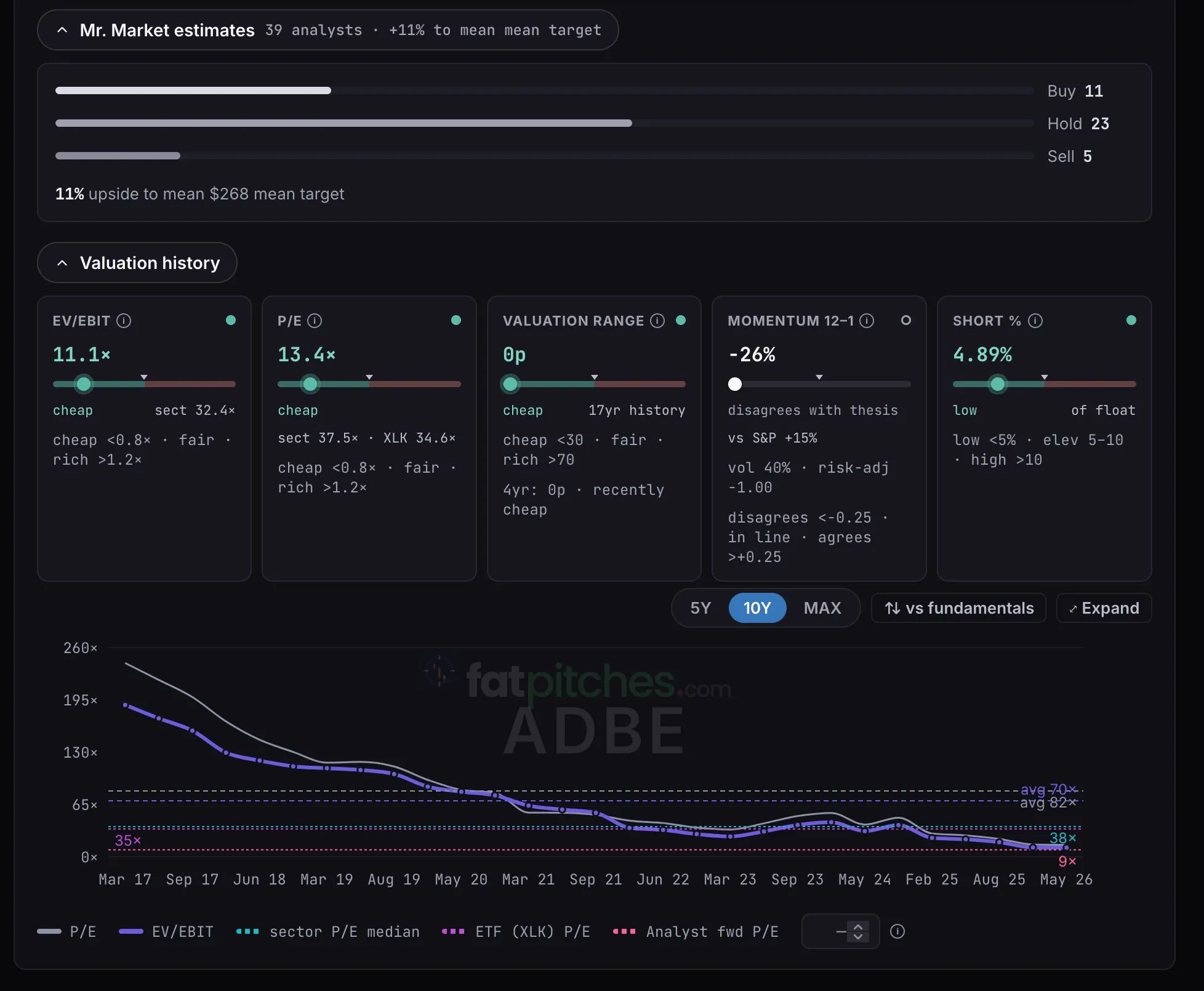
Task: Toggle ETF (XLK) P/E legend item
Action: (x=516, y=932)
